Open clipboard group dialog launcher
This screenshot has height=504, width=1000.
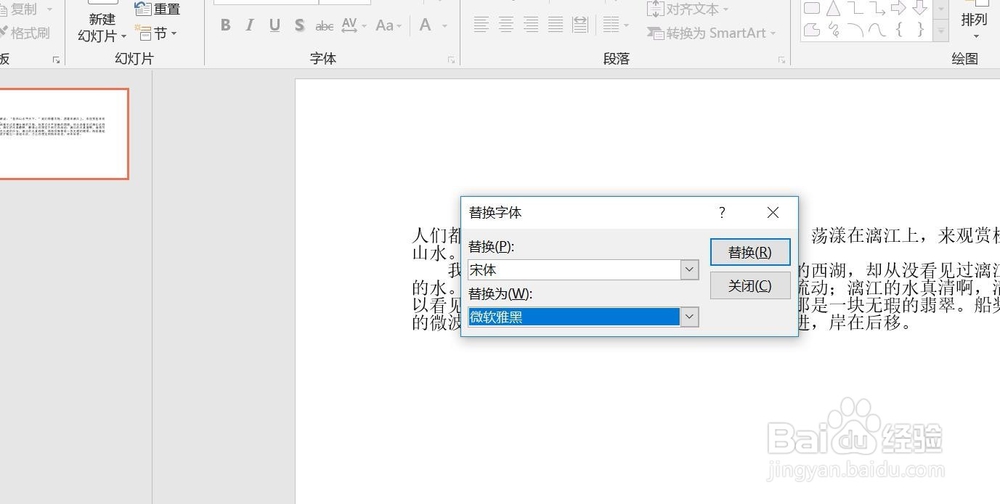(56, 59)
